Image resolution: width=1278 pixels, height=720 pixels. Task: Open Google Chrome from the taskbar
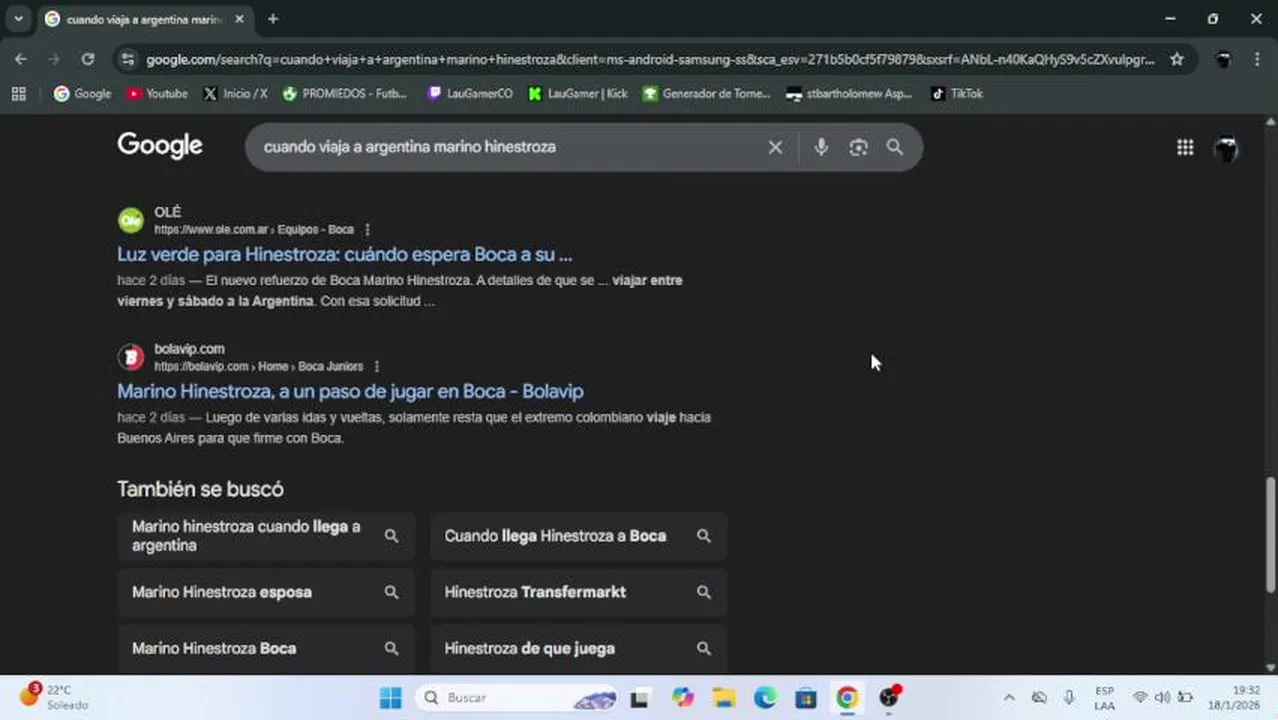coord(847,698)
